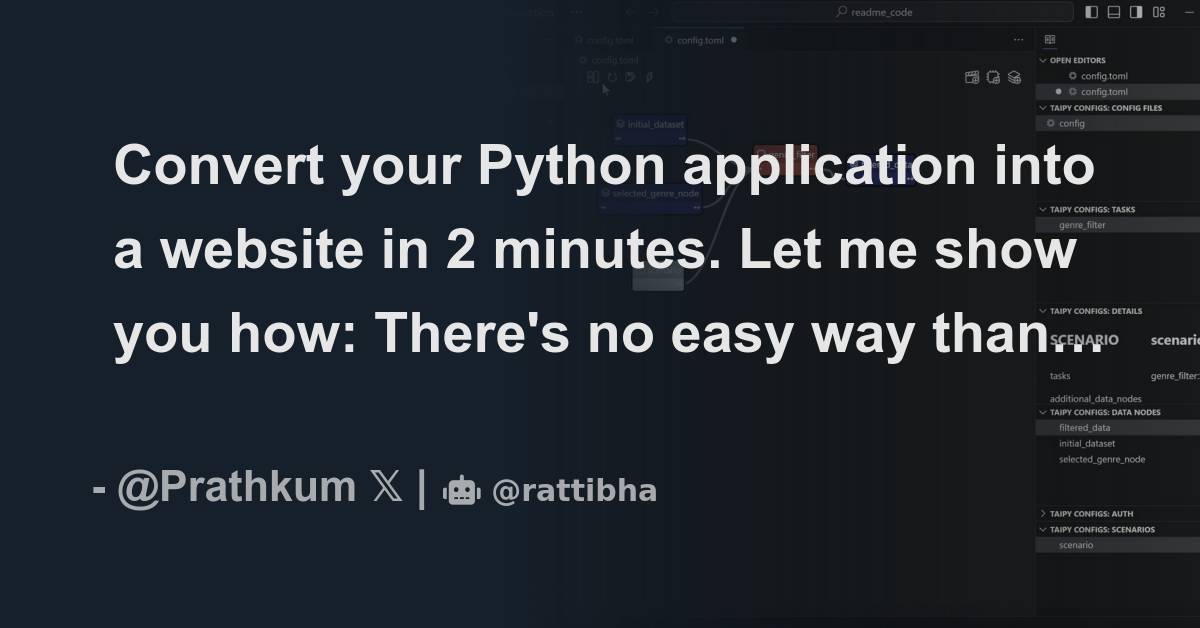The width and height of the screenshot is (1200, 628).
Task: Open the Taipy Configs view icon in the sidebar
Action: click(x=1049, y=38)
